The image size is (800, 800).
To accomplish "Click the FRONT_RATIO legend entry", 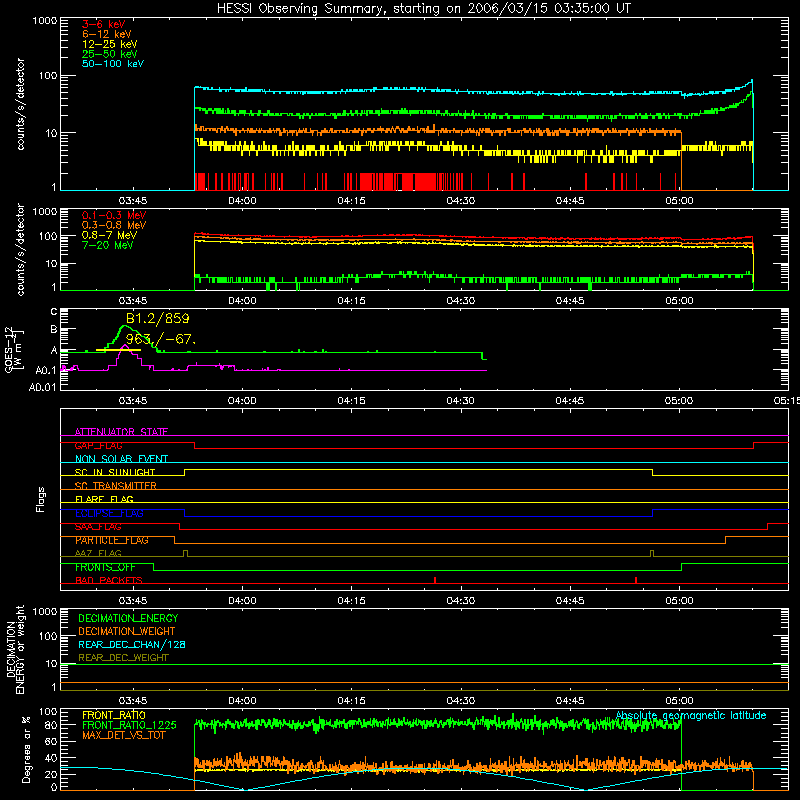I will (114, 715).
